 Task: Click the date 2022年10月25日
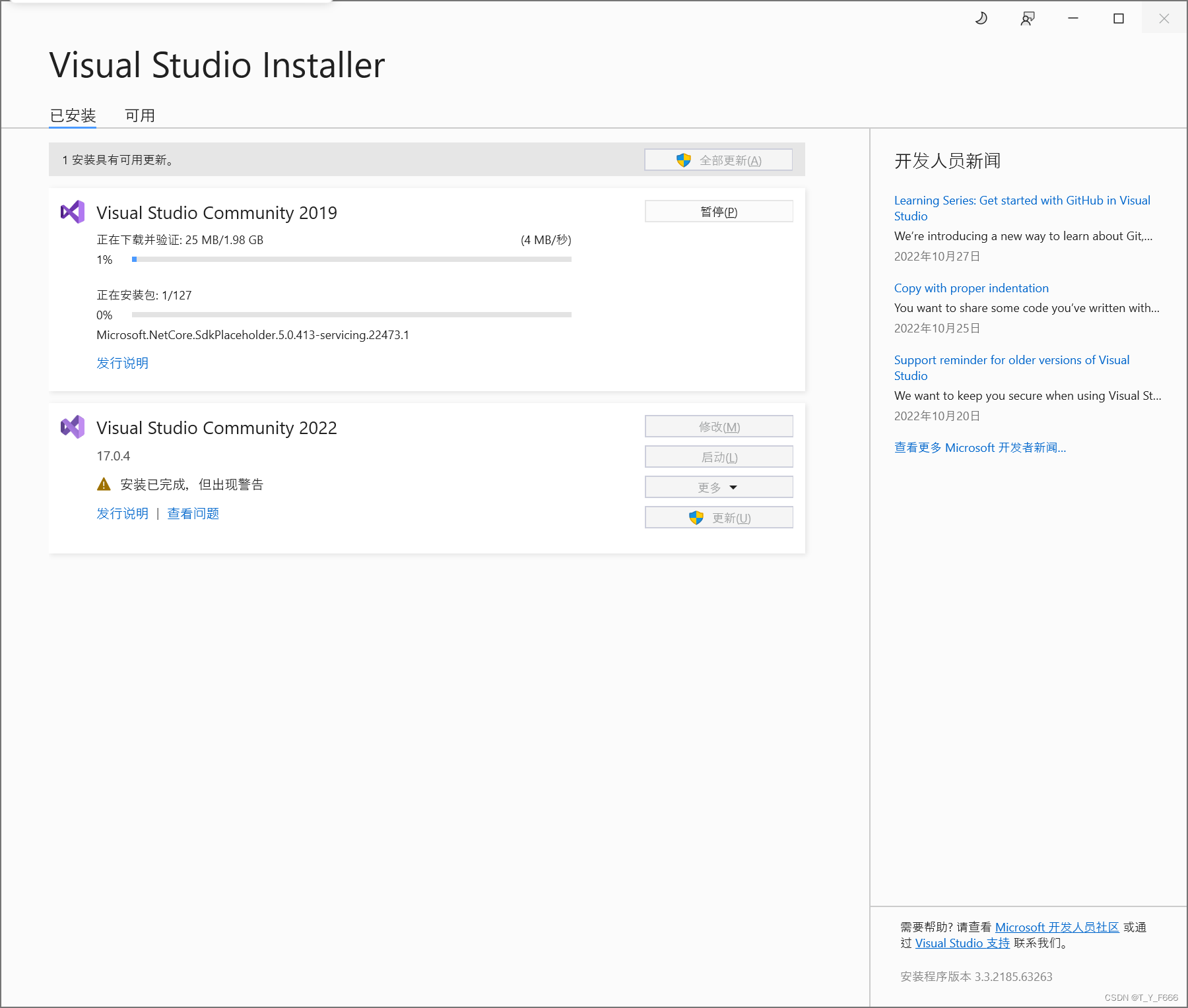[937, 329]
